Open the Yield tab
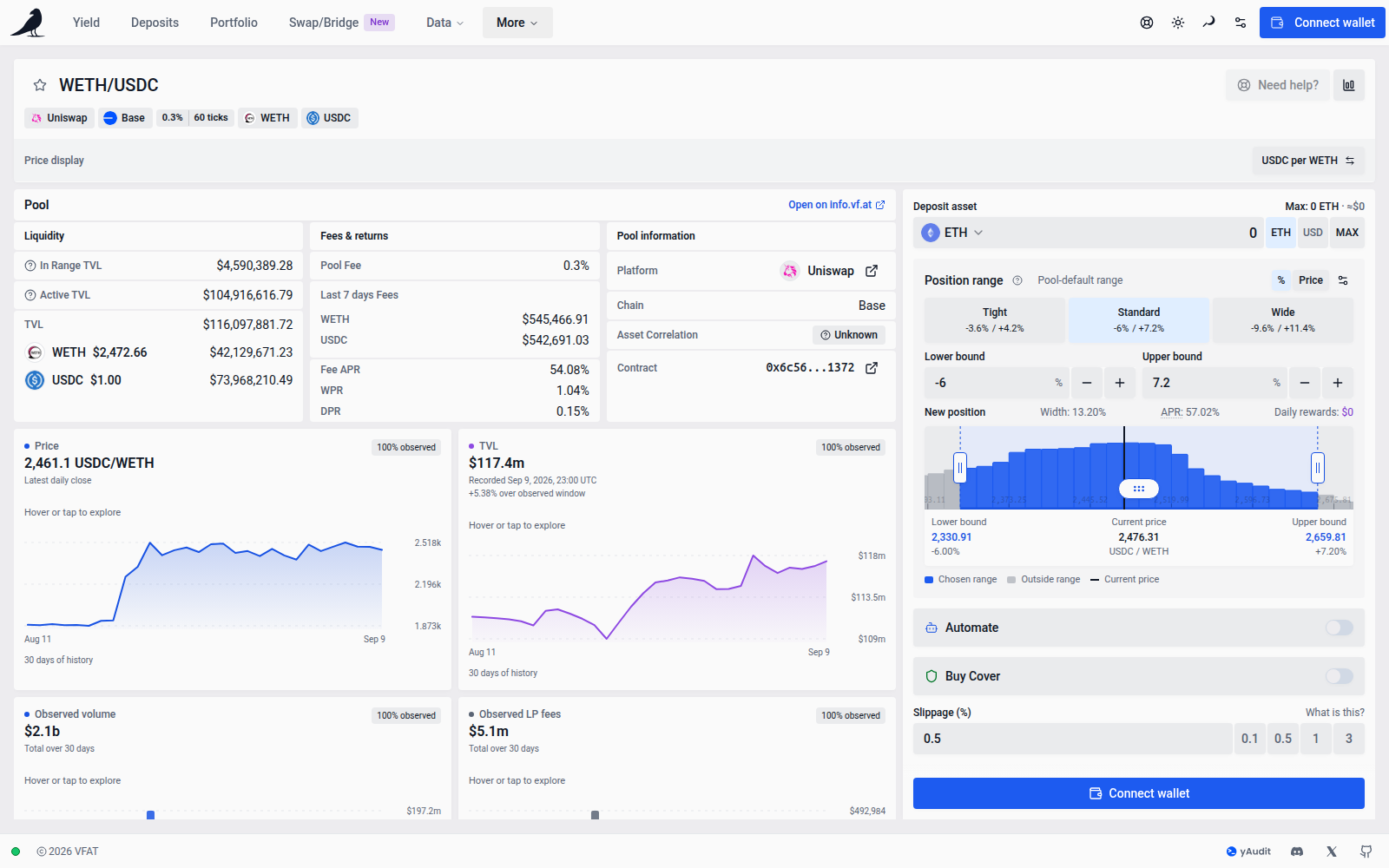1389x868 pixels. tap(86, 23)
